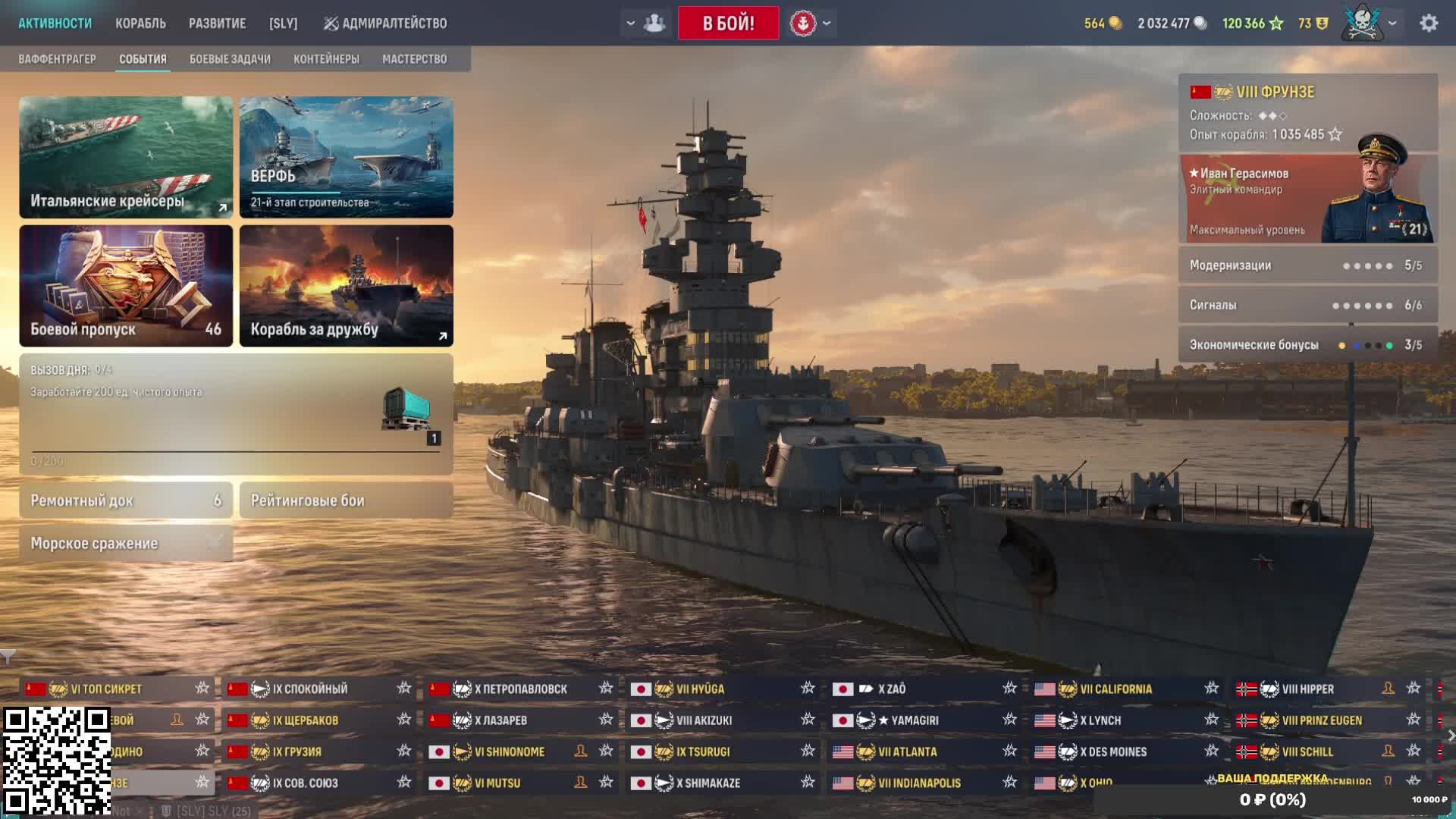Expand the dropdown arrow beside division icon
This screenshot has height=819, width=1456.
point(630,24)
